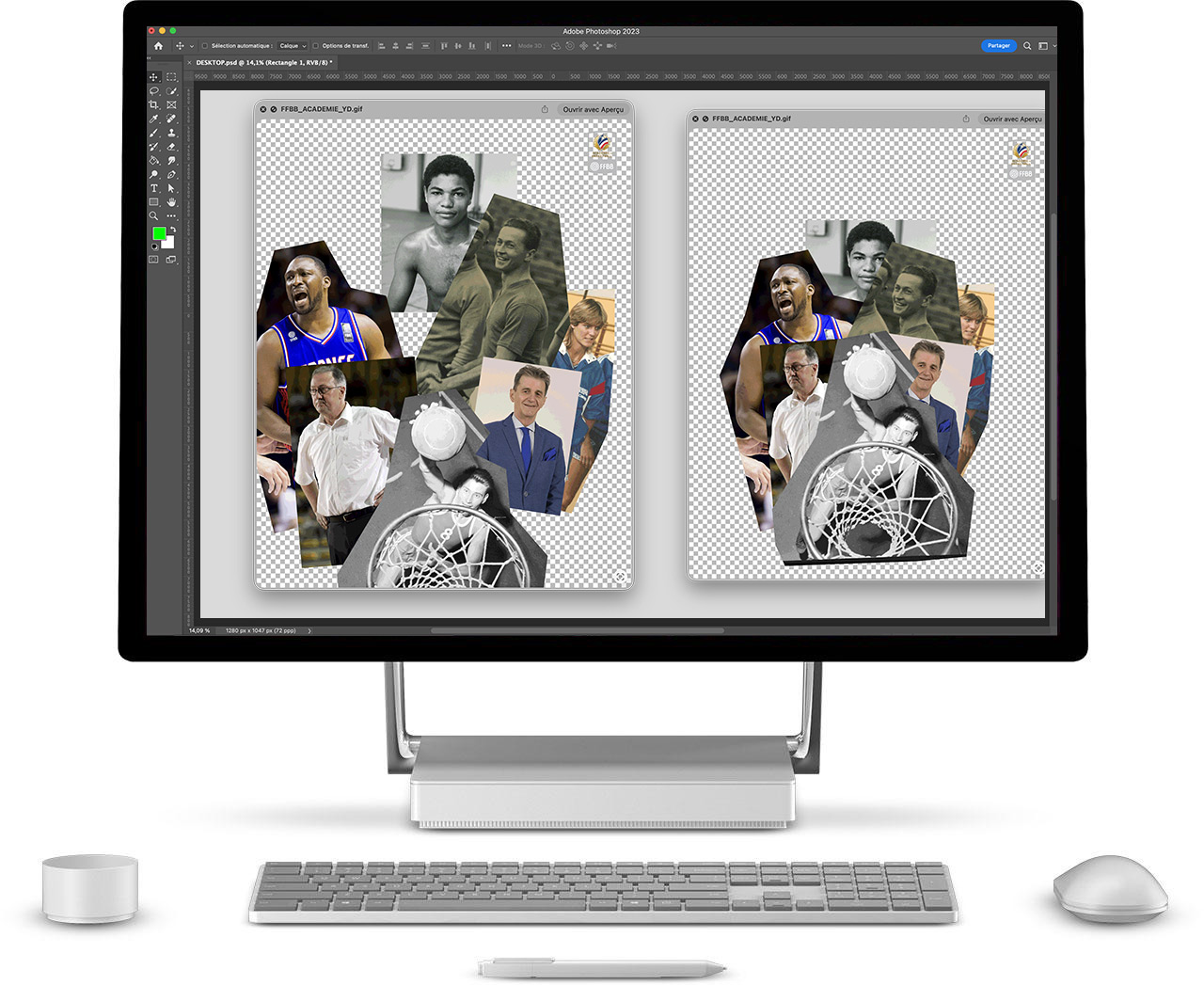Choose the Hand tool
Viewport: 1204px width, 985px height.
coord(171,202)
